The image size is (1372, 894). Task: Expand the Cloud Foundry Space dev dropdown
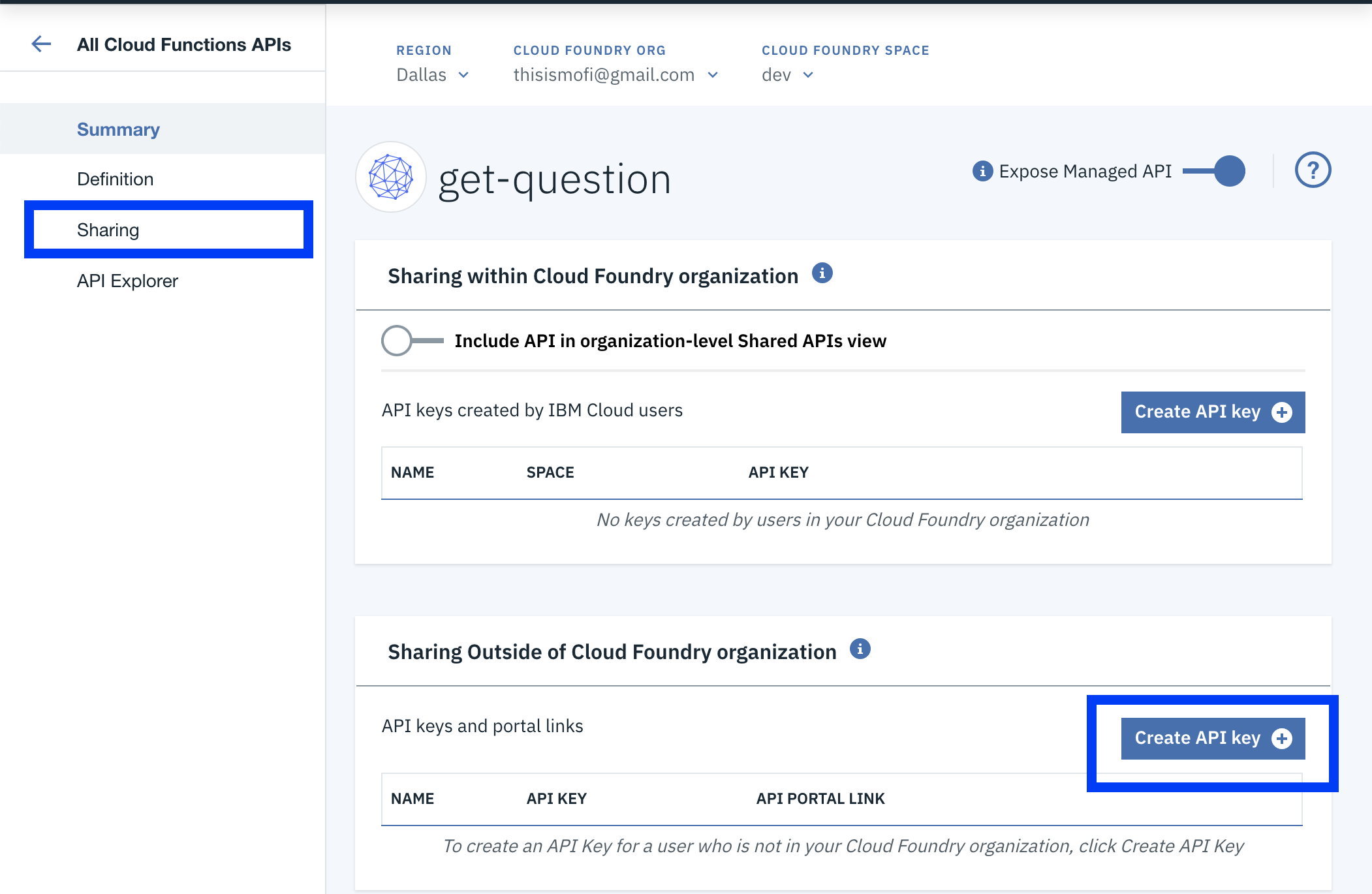pyautogui.click(x=788, y=75)
